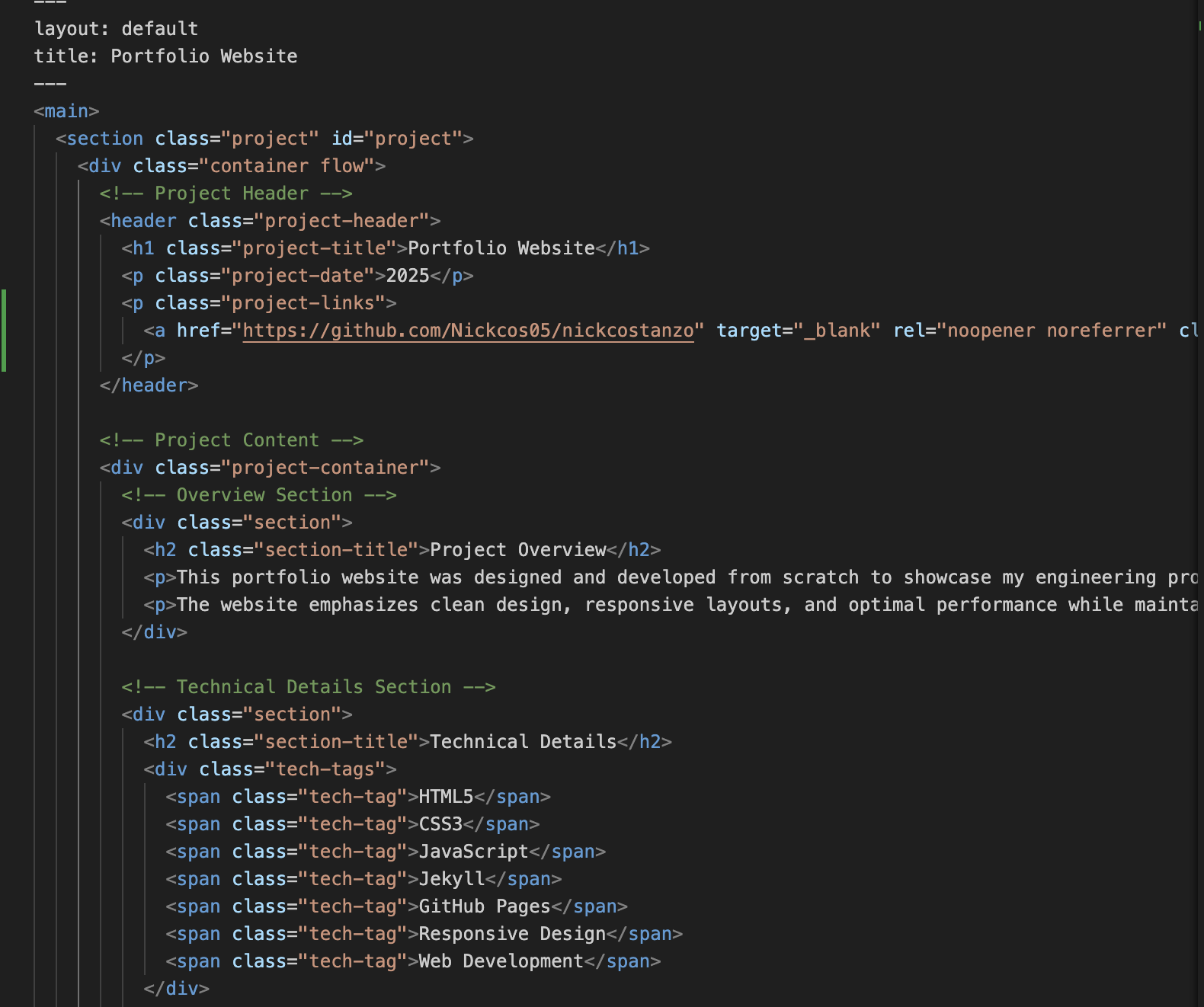Click the 'Web Development' tech-tag text
This screenshot has width=1204, height=1007.
click(x=501, y=961)
